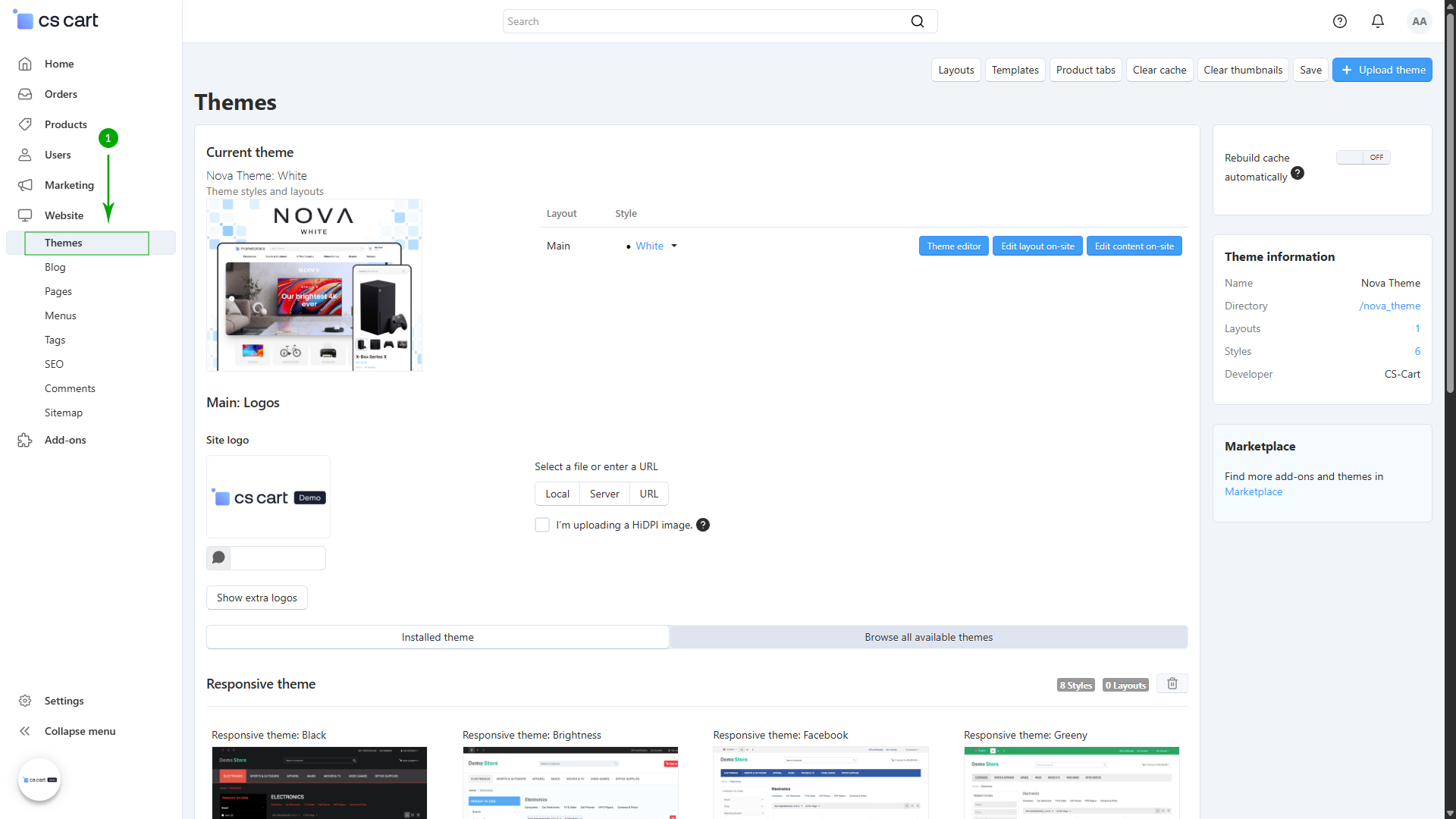The width and height of the screenshot is (1456, 819).
Task: Toggle Rebuild cache automatically switch
Action: 1363,158
